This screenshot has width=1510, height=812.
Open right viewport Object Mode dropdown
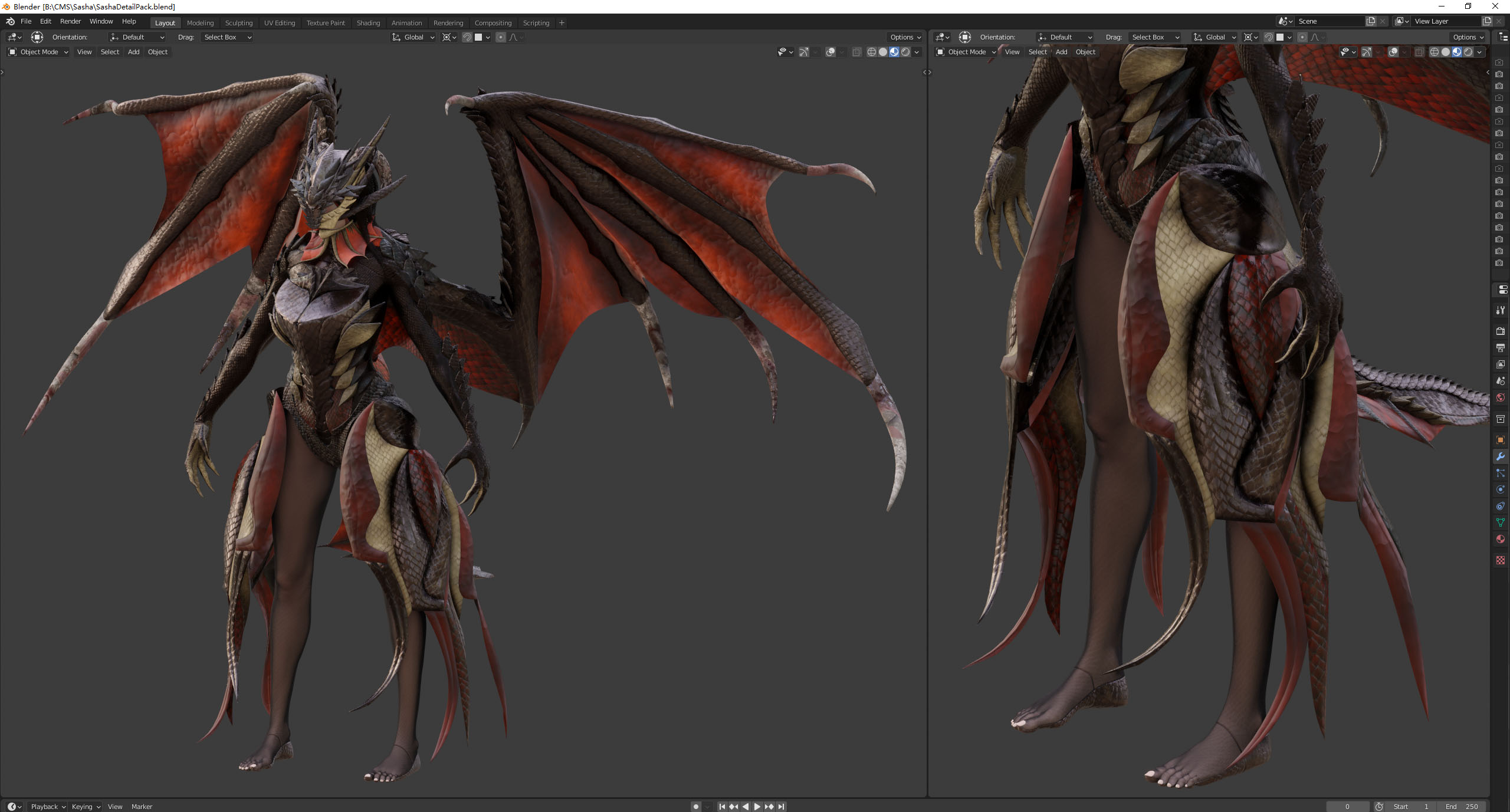tap(966, 52)
